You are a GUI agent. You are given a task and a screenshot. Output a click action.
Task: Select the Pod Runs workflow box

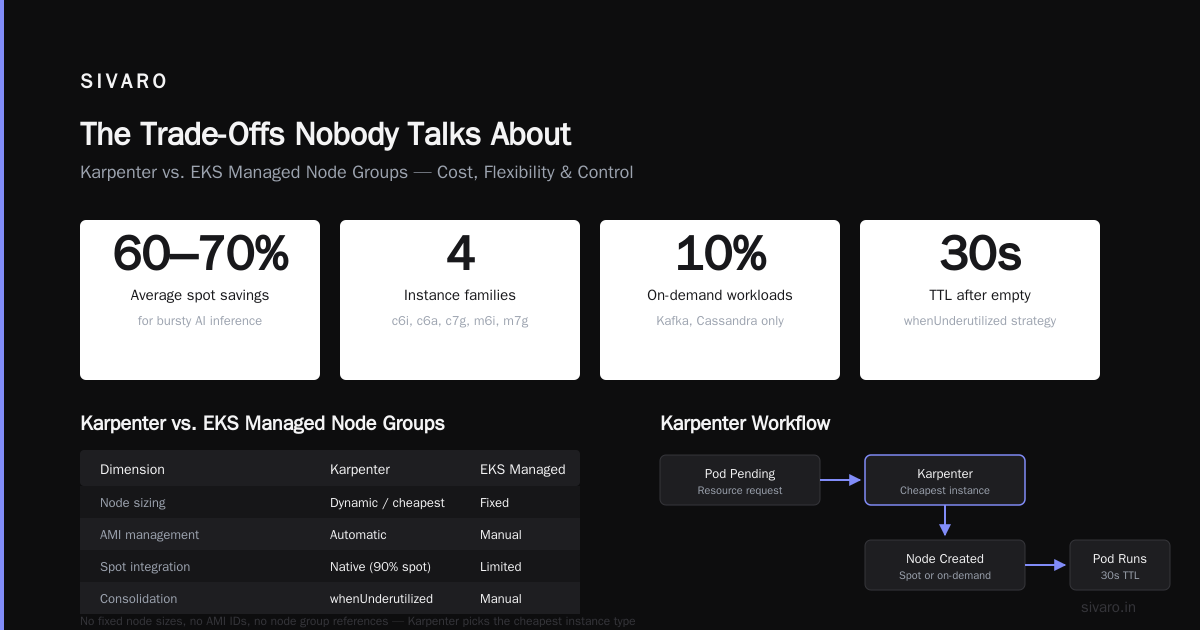[1120, 565]
